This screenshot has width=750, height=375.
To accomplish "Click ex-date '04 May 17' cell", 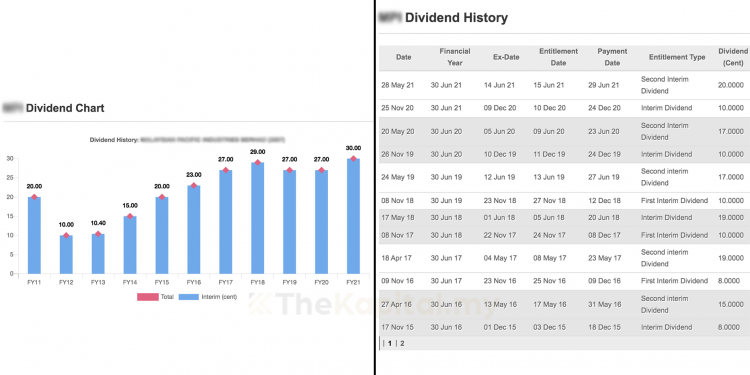I will 500,258.
